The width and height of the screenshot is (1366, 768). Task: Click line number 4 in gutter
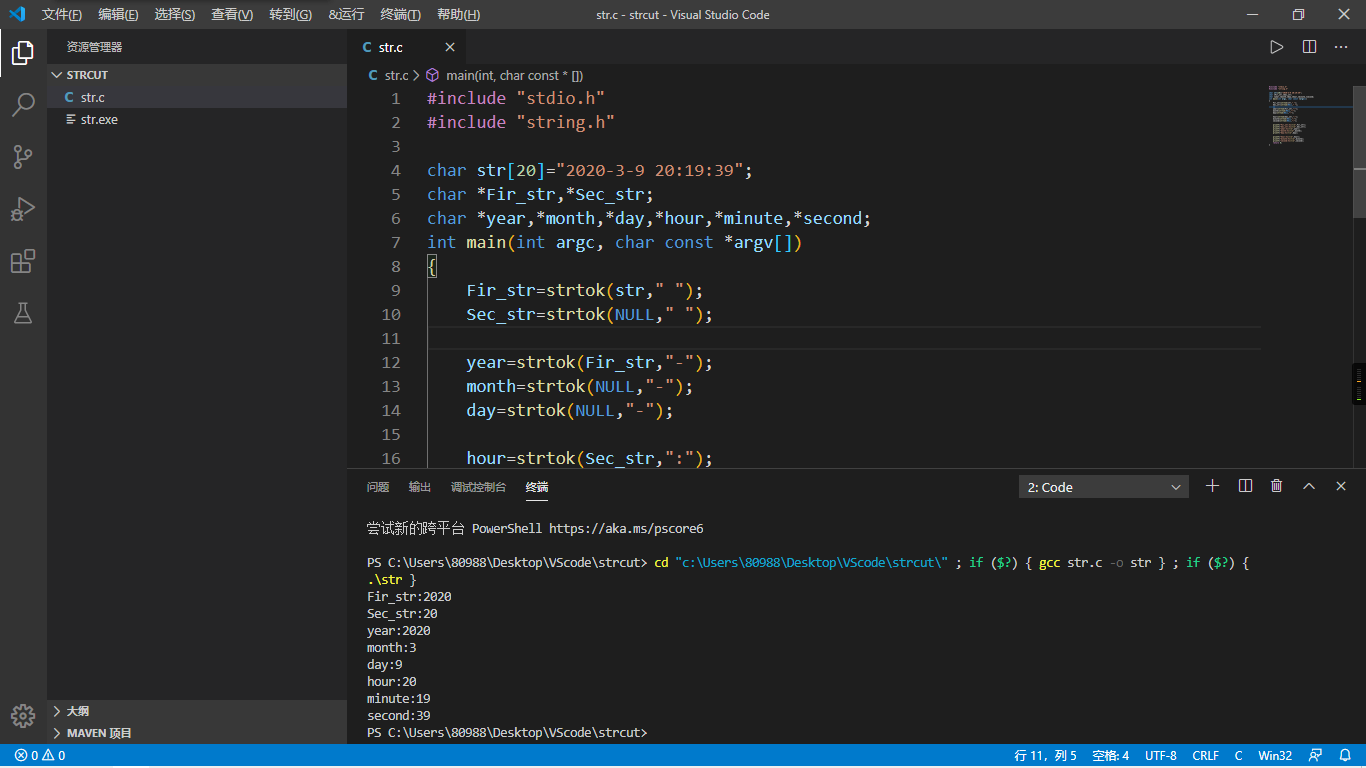tap(395, 170)
